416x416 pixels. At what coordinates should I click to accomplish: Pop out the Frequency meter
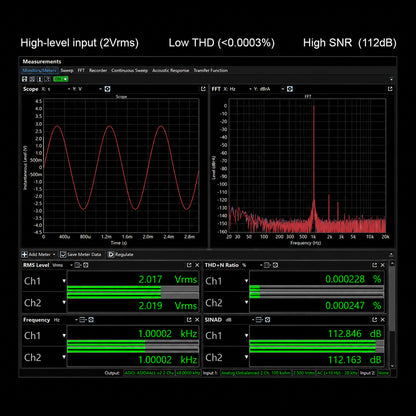(189, 320)
